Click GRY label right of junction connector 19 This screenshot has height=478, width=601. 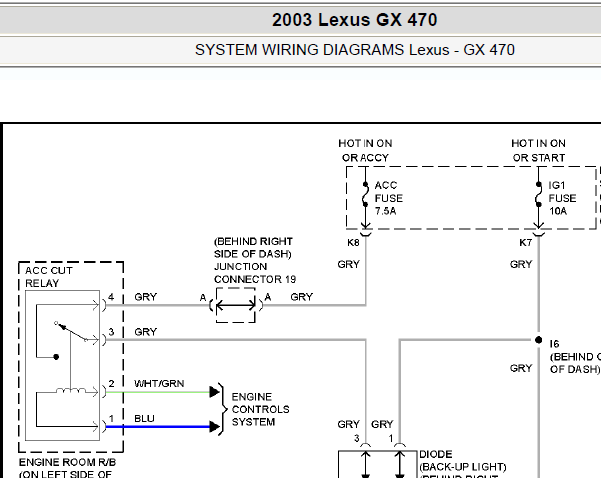(x=302, y=297)
